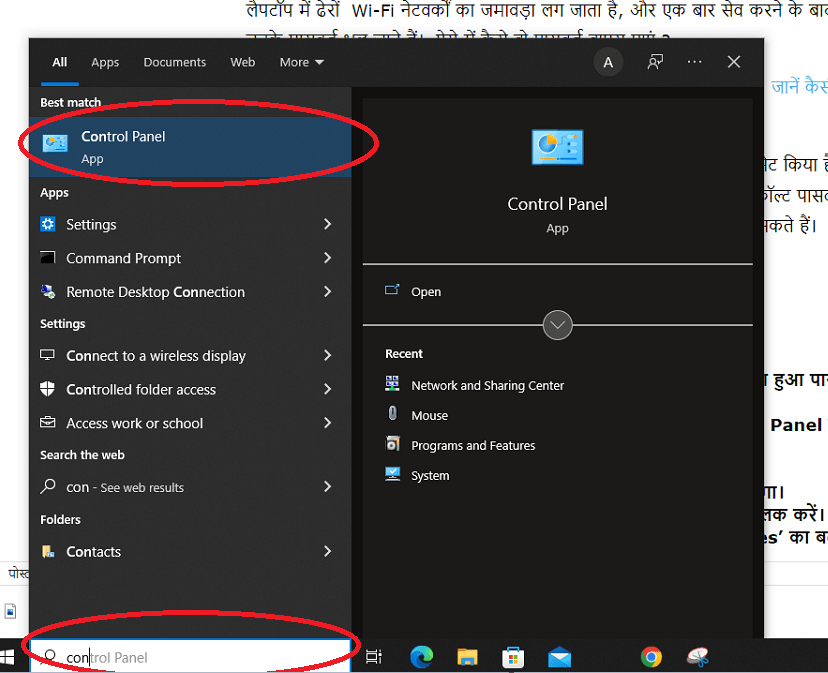Select Access work or school result text
Viewport: 828px width, 673px height.
pos(135,424)
